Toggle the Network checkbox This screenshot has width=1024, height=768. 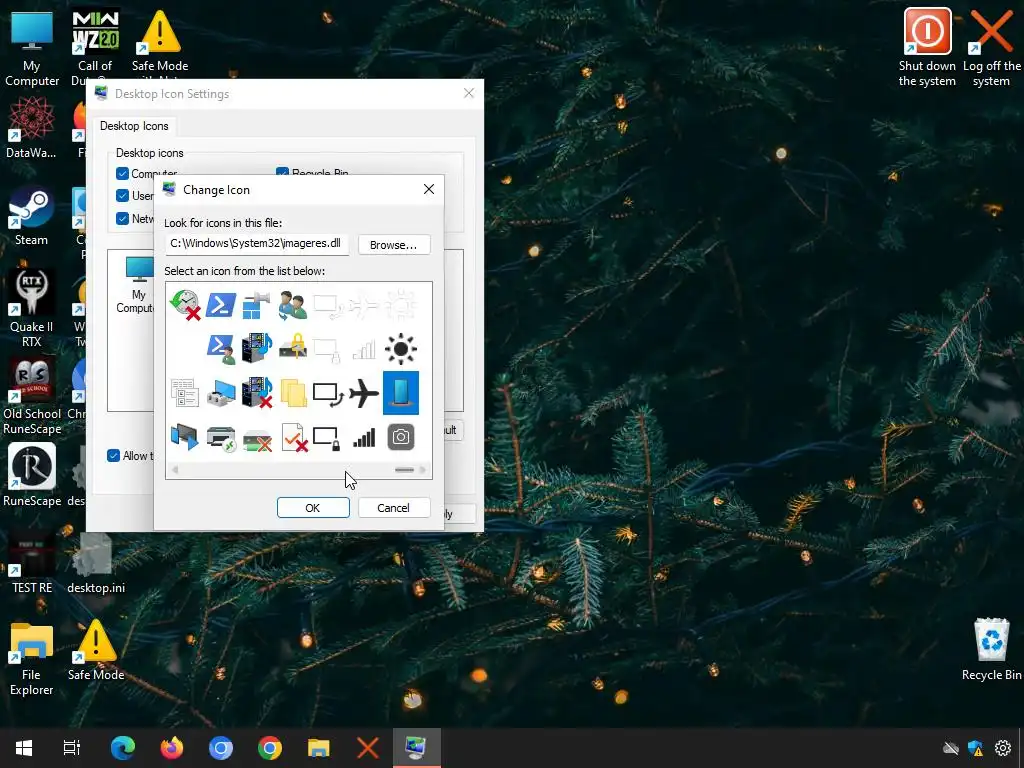[x=122, y=218]
